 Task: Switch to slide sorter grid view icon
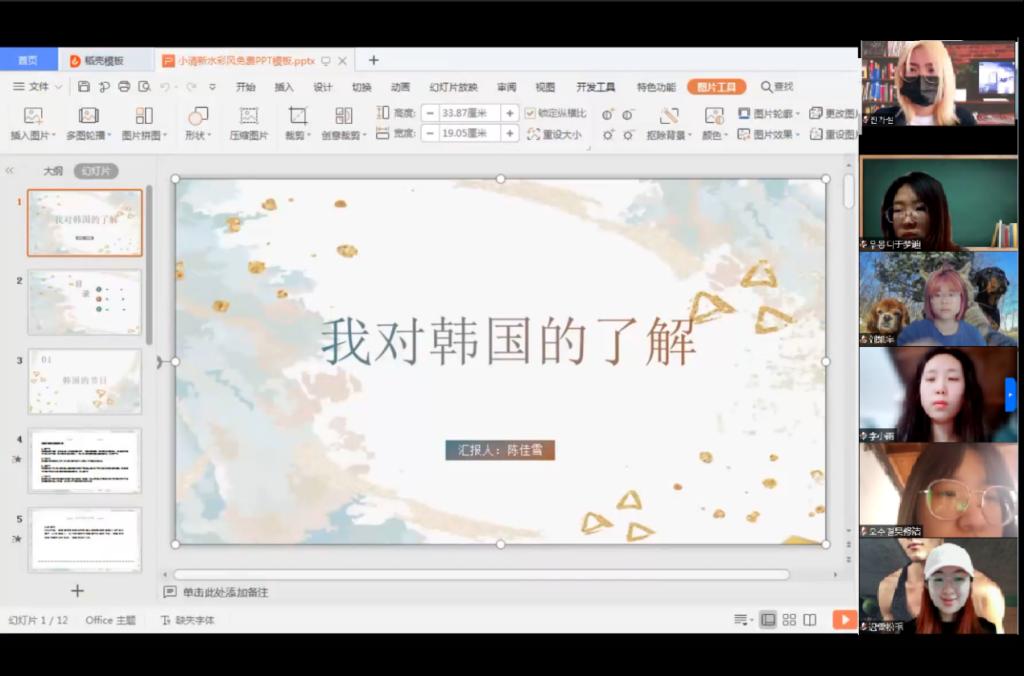pos(789,620)
